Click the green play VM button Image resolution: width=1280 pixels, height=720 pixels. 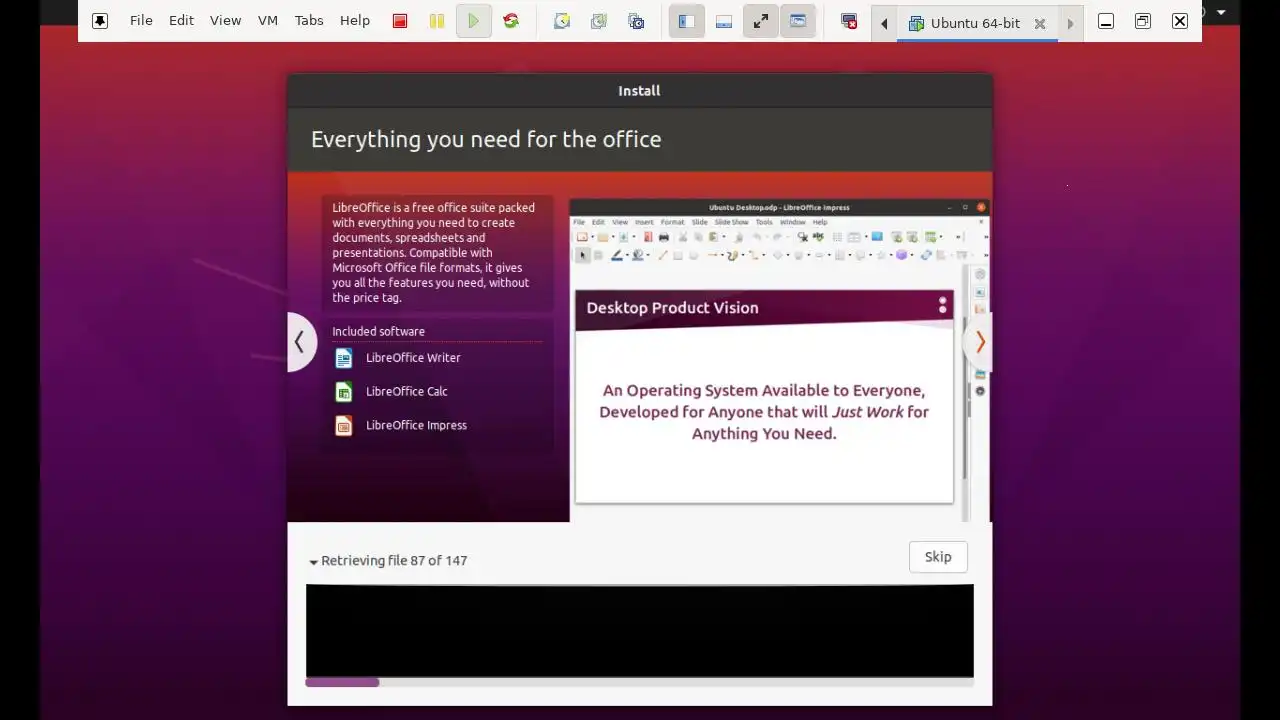pos(474,21)
